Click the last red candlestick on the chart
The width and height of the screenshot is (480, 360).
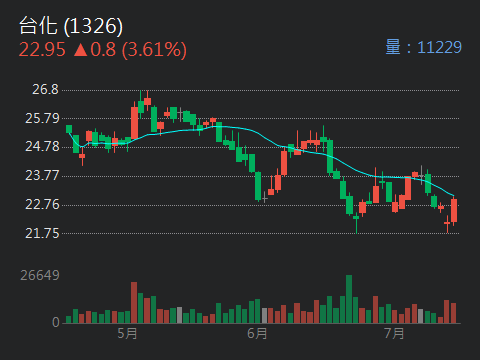pyautogui.click(x=454, y=210)
